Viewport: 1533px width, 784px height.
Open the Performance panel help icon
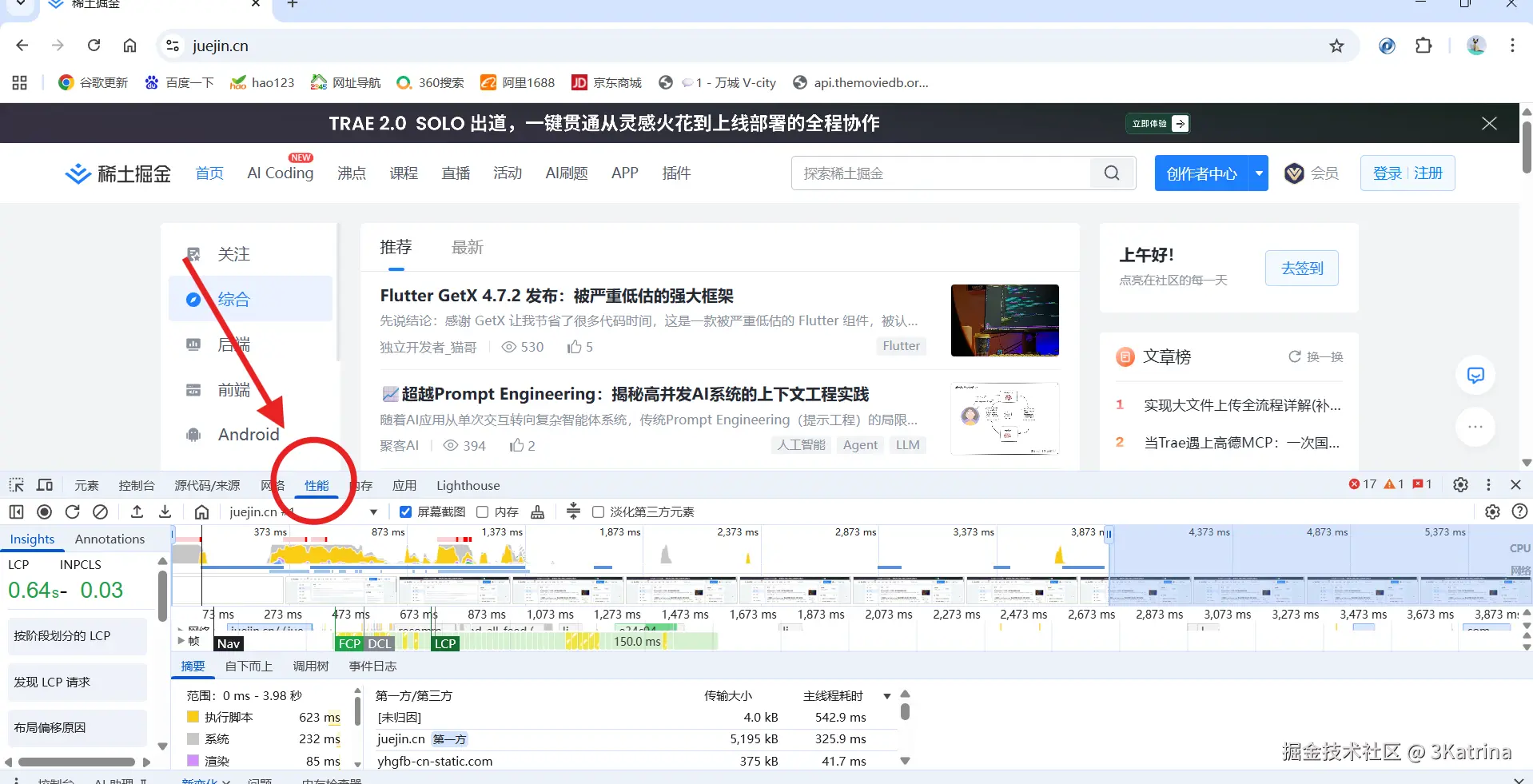[1520, 511]
